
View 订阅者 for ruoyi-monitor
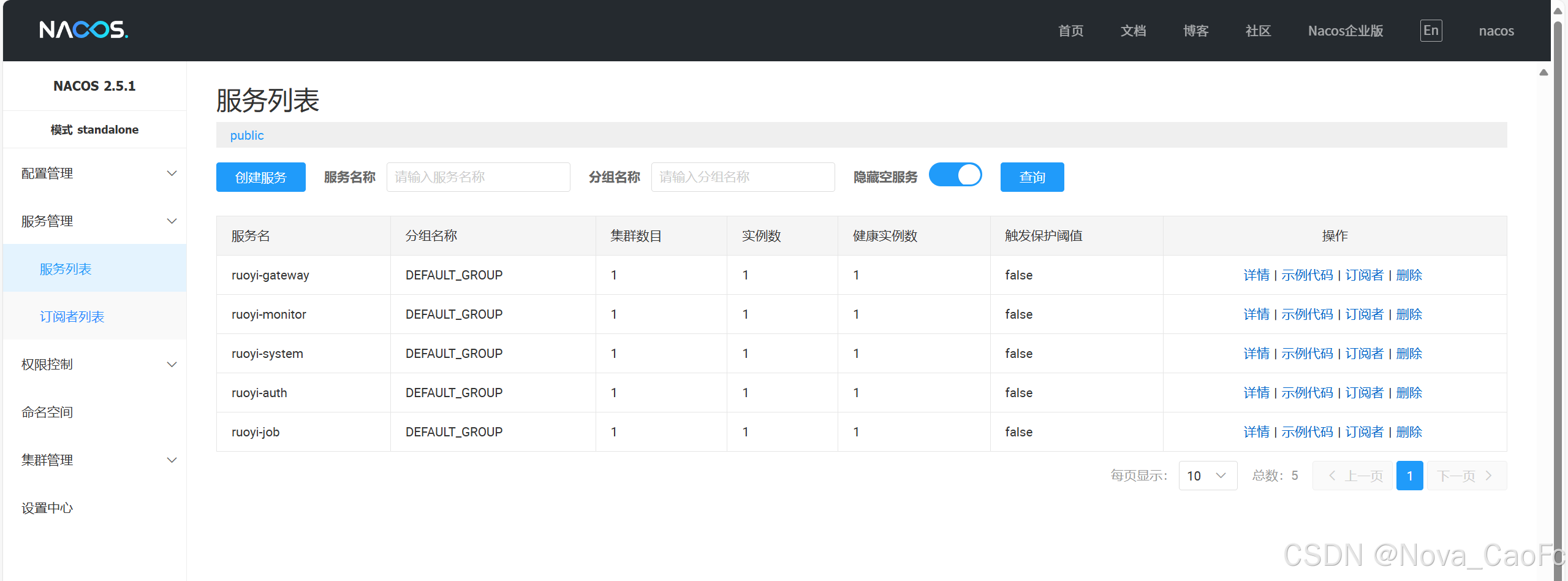(x=1364, y=314)
